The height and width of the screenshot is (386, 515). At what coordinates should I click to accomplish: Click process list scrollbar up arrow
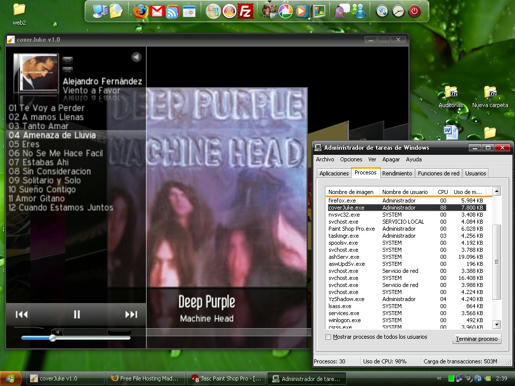497,191
